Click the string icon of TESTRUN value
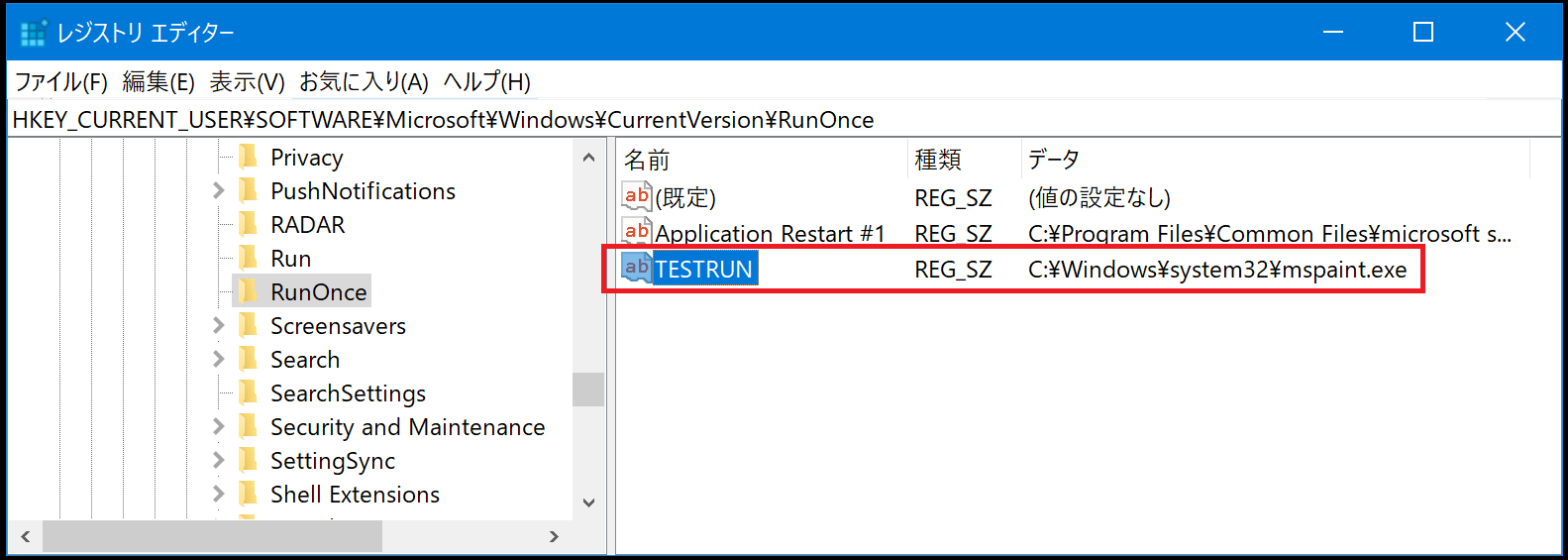The height and width of the screenshot is (560, 1568). pyautogui.click(x=637, y=268)
